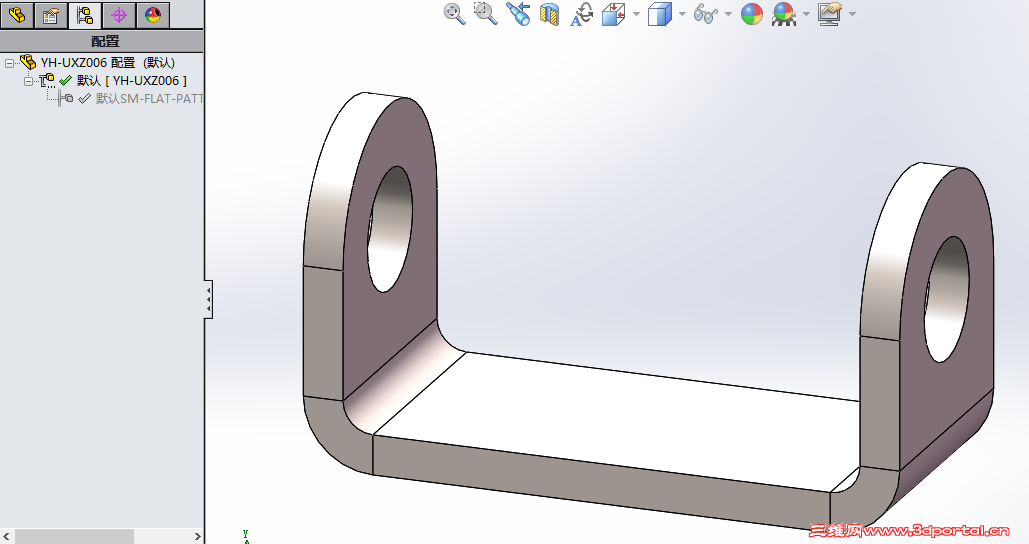Expand the View Settings dropdown arrow
This screenshot has height=544, width=1029.
point(852,14)
